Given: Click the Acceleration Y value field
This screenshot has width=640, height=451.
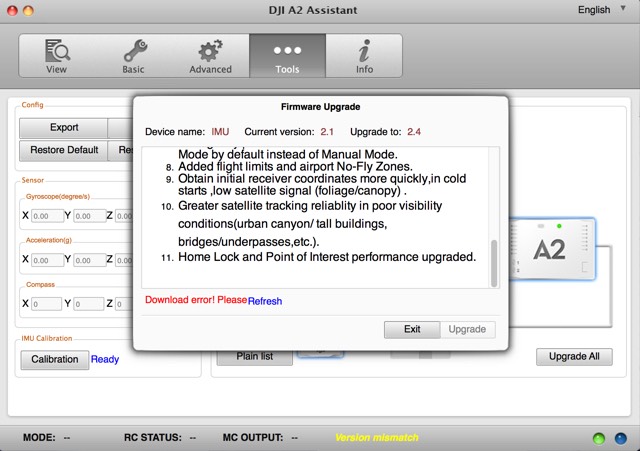Looking at the screenshot, I should pyautogui.click(x=89, y=260).
